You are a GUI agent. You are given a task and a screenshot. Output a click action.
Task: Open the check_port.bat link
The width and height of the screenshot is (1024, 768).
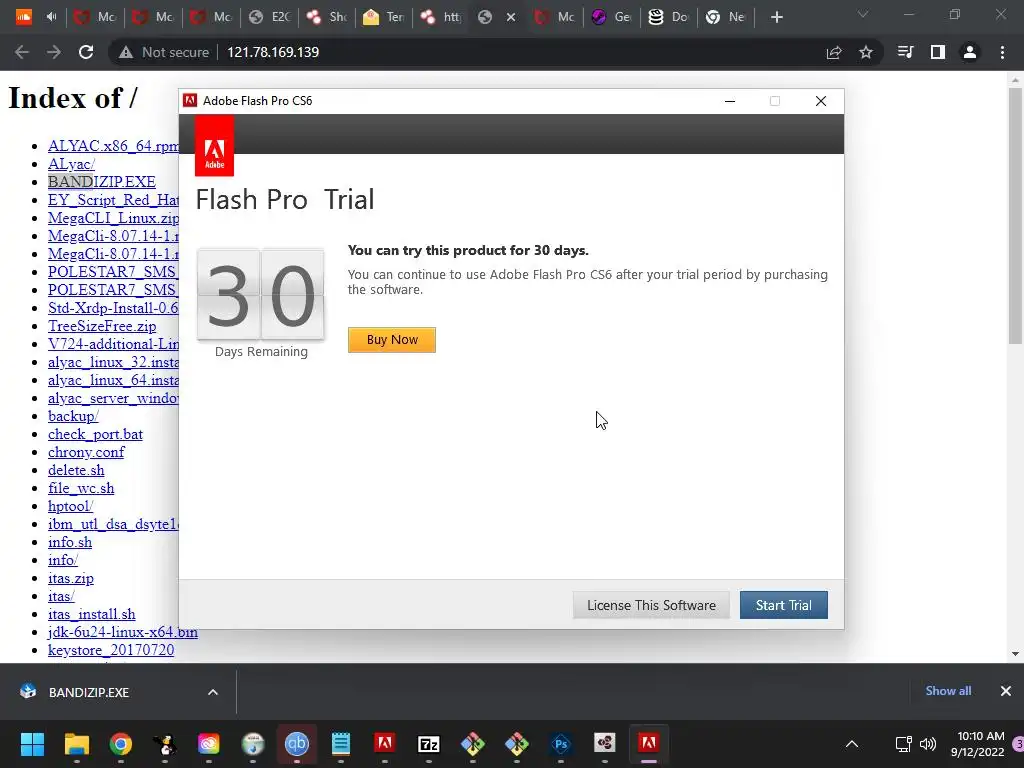click(95, 434)
